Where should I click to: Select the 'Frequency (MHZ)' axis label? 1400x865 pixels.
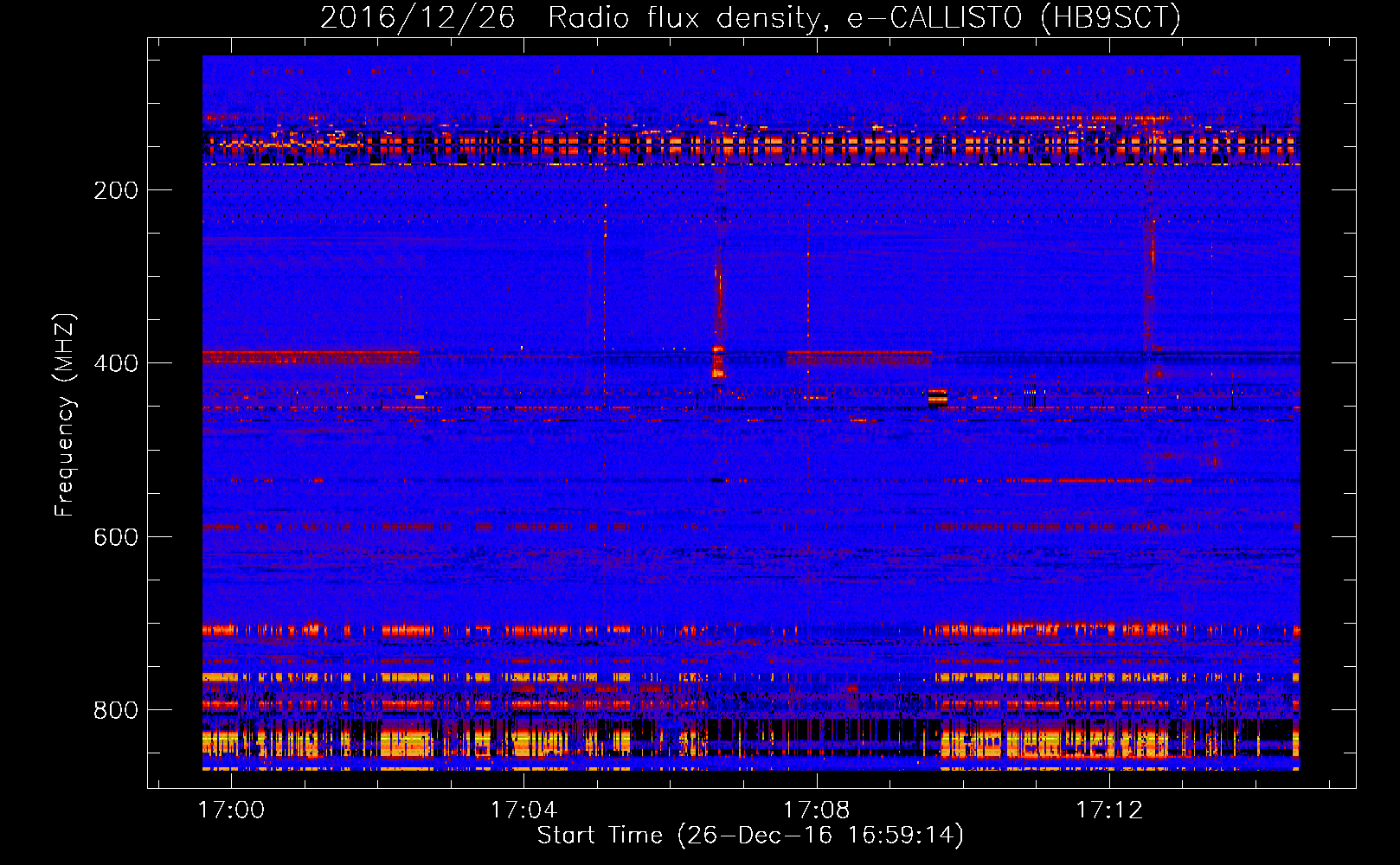click(x=65, y=415)
